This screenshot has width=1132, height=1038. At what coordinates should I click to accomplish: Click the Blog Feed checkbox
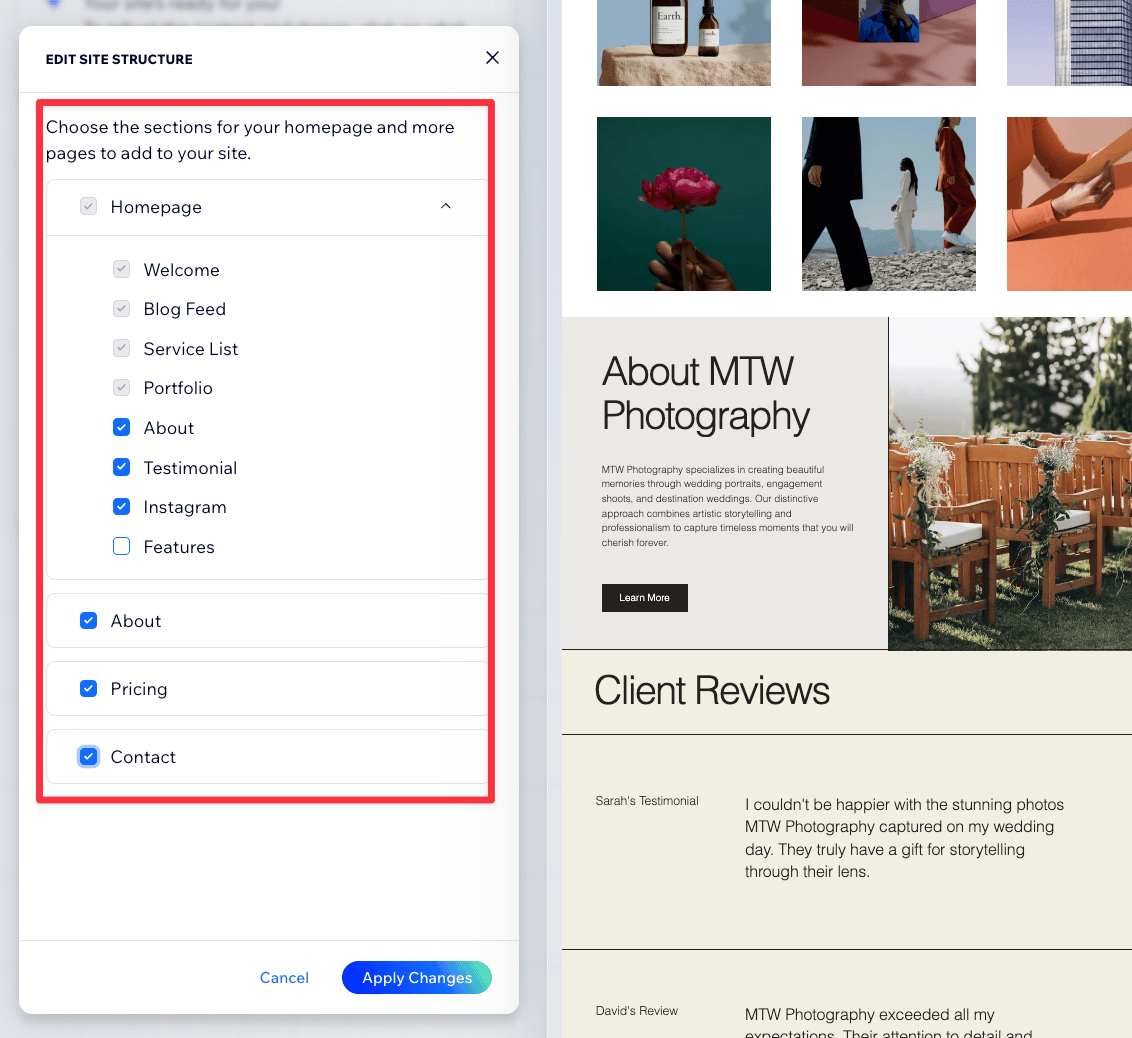click(x=121, y=309)
